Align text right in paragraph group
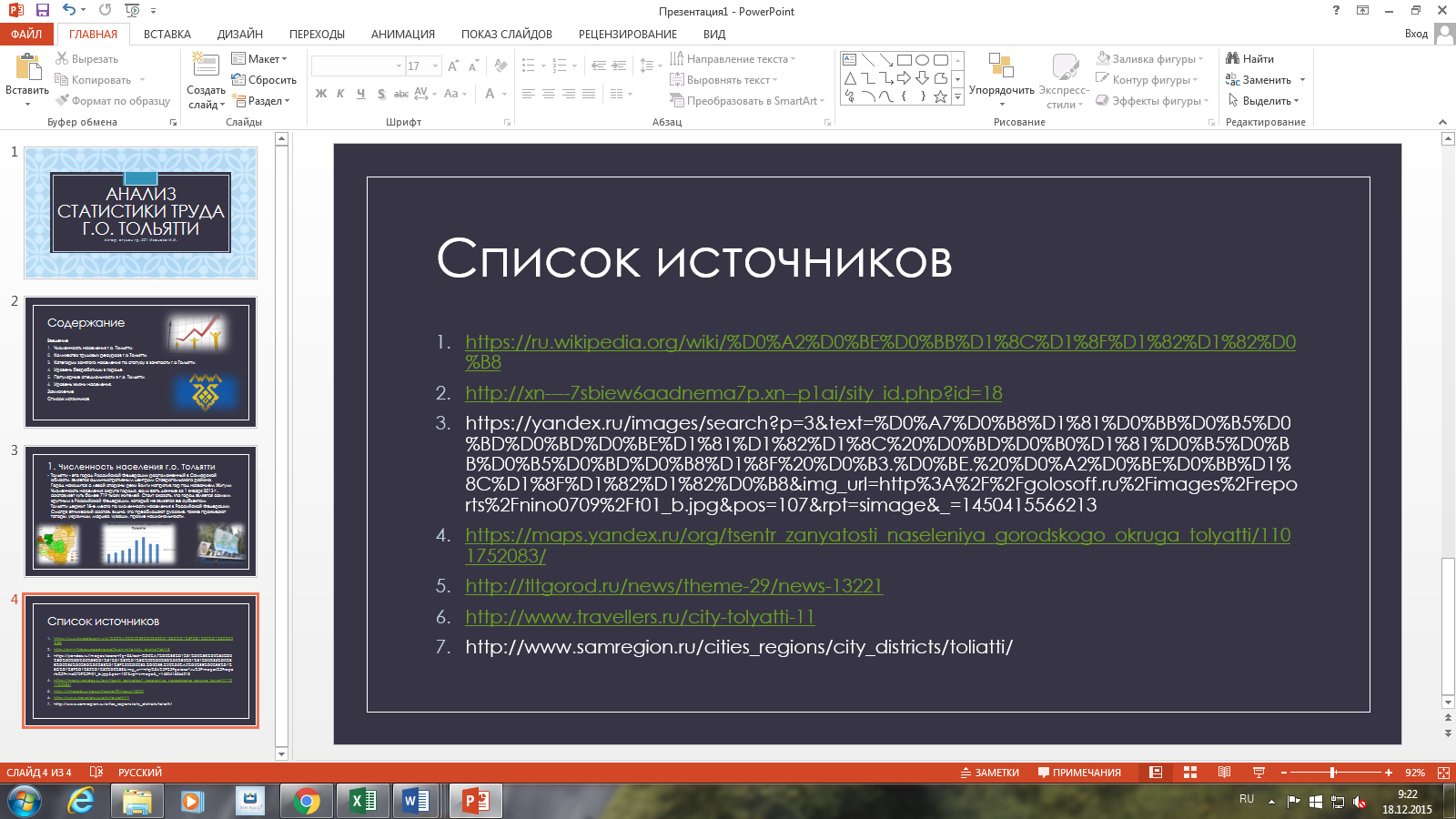Image resolution: width=1456 pixels, height=819 pixels. [569, 94]
